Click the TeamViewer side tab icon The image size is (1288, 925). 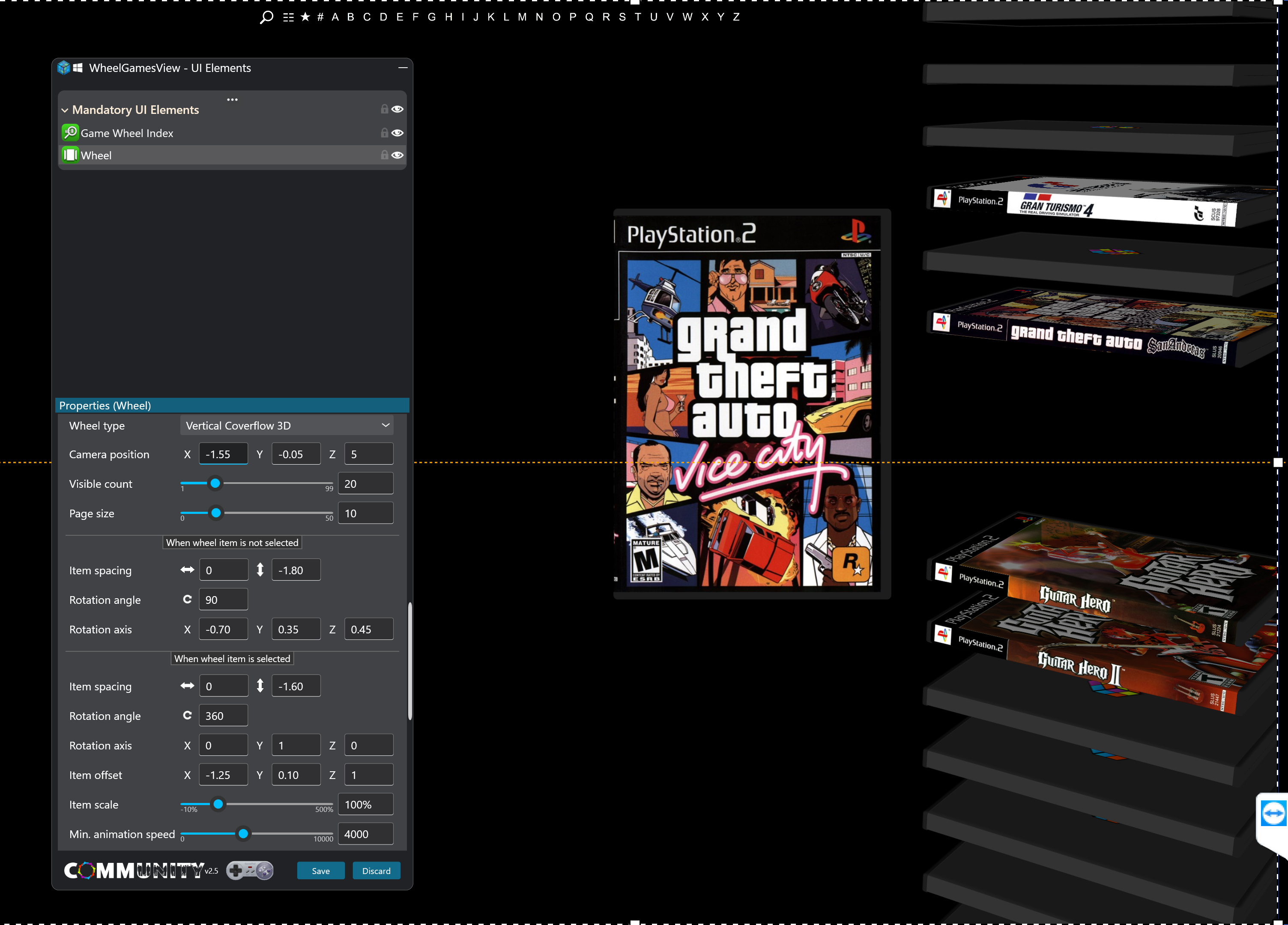(1273, 814)
